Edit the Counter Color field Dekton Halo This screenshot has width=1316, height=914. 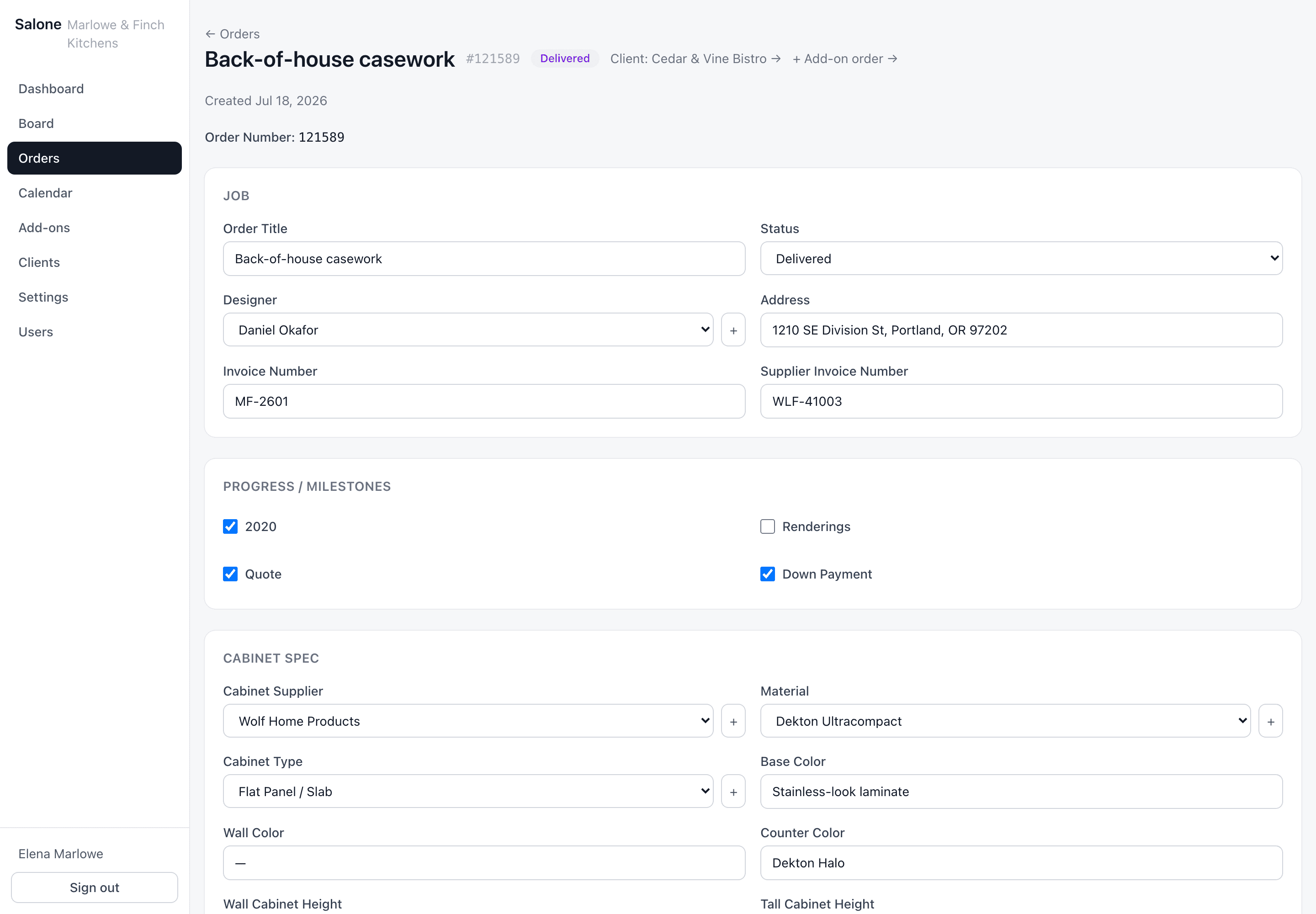1021,863
